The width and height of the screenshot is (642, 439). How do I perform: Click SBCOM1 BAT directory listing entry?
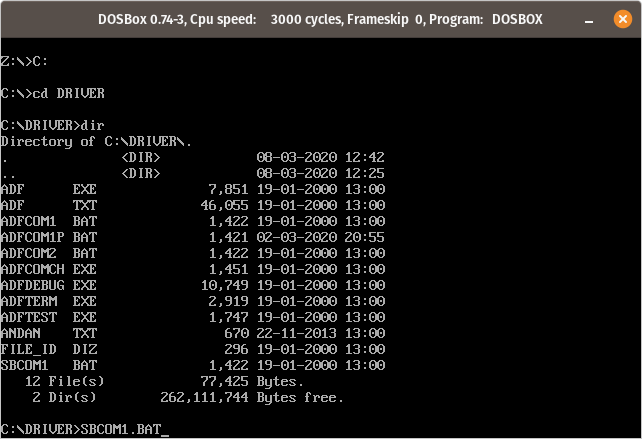pos(193,365)
